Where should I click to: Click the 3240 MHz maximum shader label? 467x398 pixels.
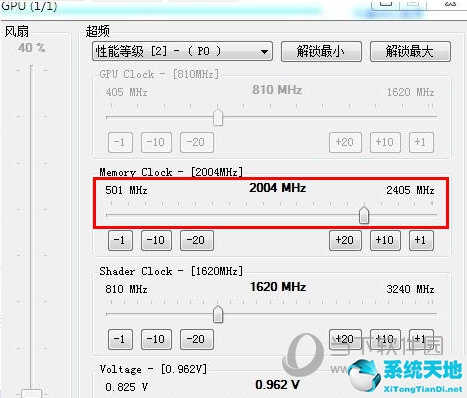click(x=410, y=289)
